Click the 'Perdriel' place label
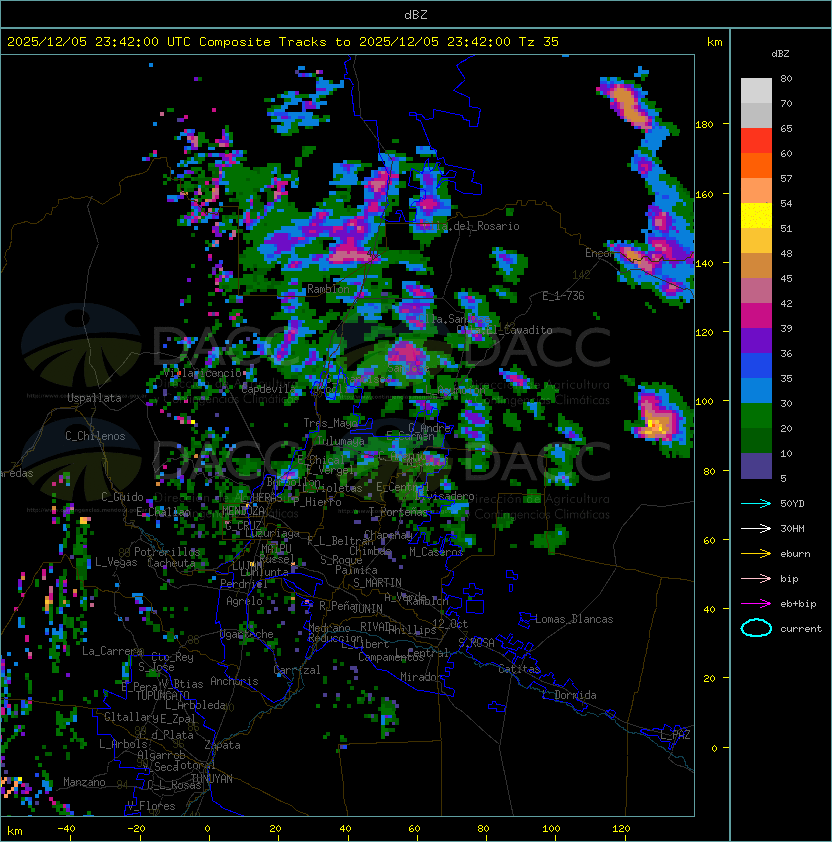The width and height of the screenshot is (832, 842). [243, 584]
